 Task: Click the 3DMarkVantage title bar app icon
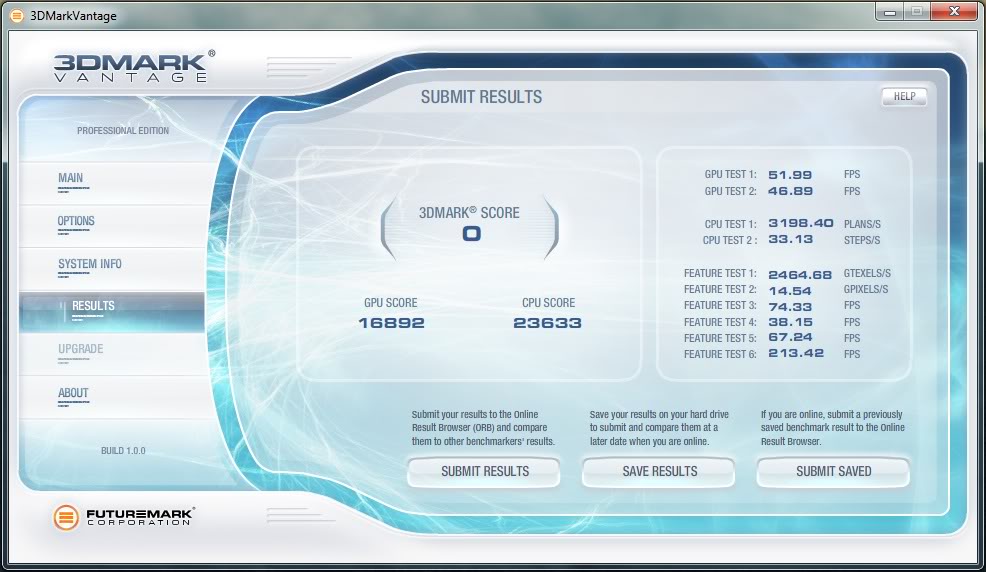[x=17, y=15]
